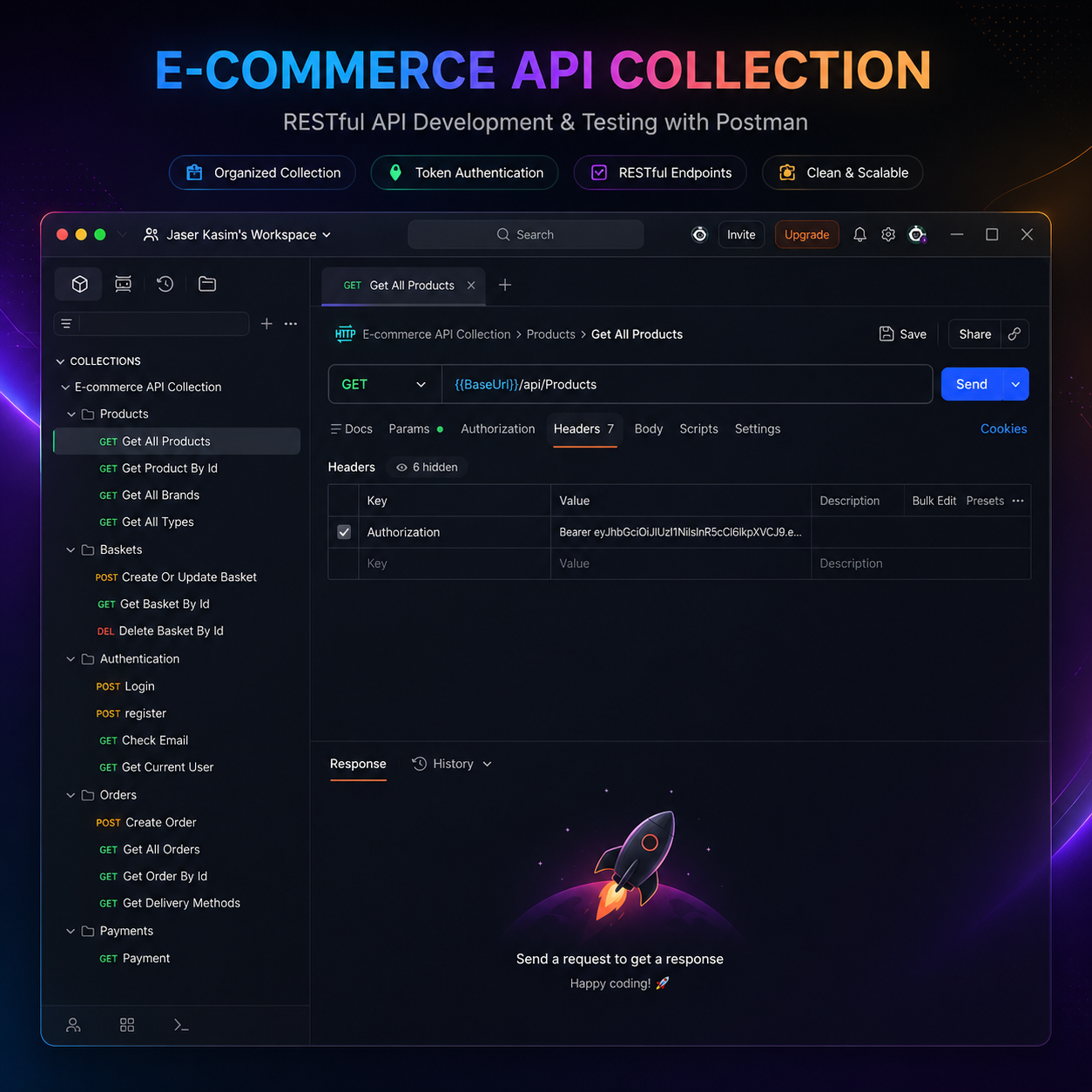
Task: Open the console terminal icon
Action: point(181,1025)
